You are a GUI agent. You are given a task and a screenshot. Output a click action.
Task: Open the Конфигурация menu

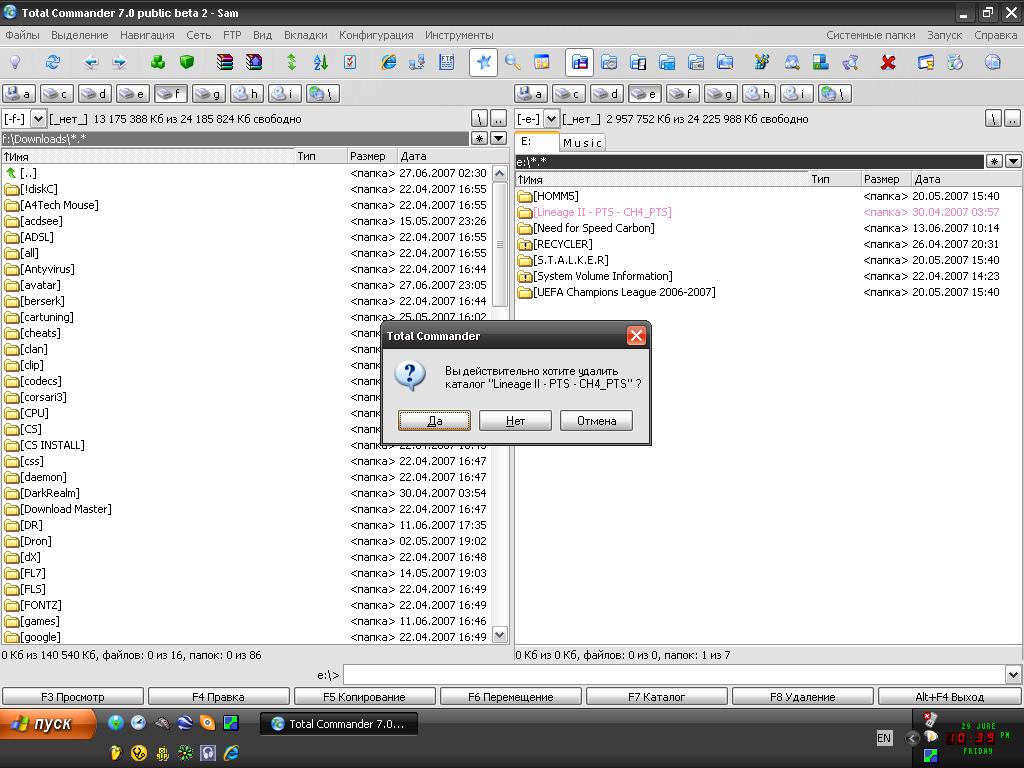coord(376,35)
